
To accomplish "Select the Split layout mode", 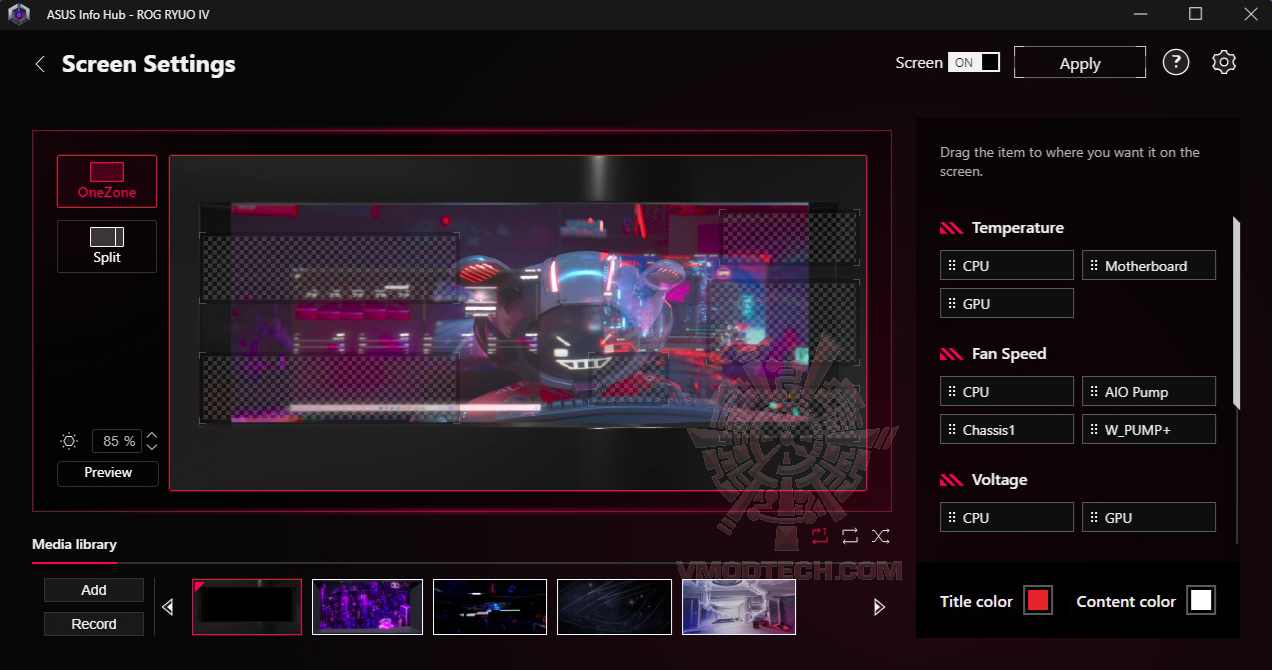I will click(x=107, y=246).
